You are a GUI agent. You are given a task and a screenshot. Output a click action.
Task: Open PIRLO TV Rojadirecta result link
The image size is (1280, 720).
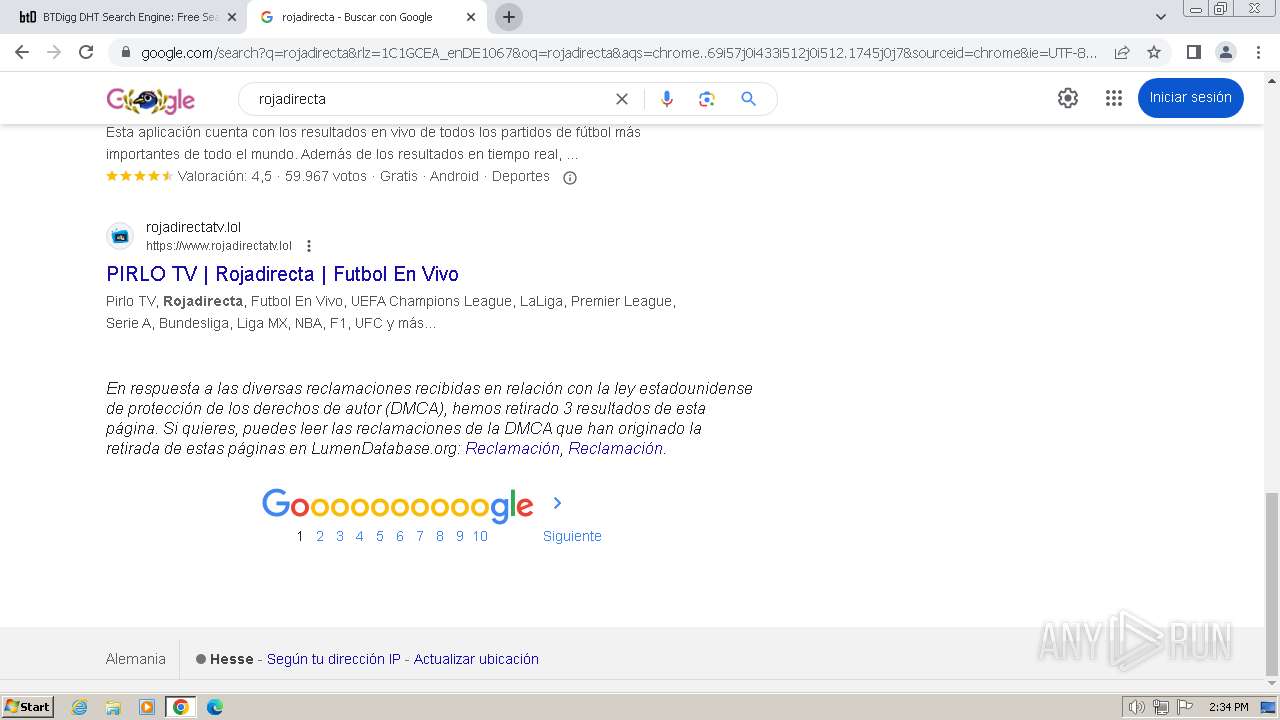[282, 274]
